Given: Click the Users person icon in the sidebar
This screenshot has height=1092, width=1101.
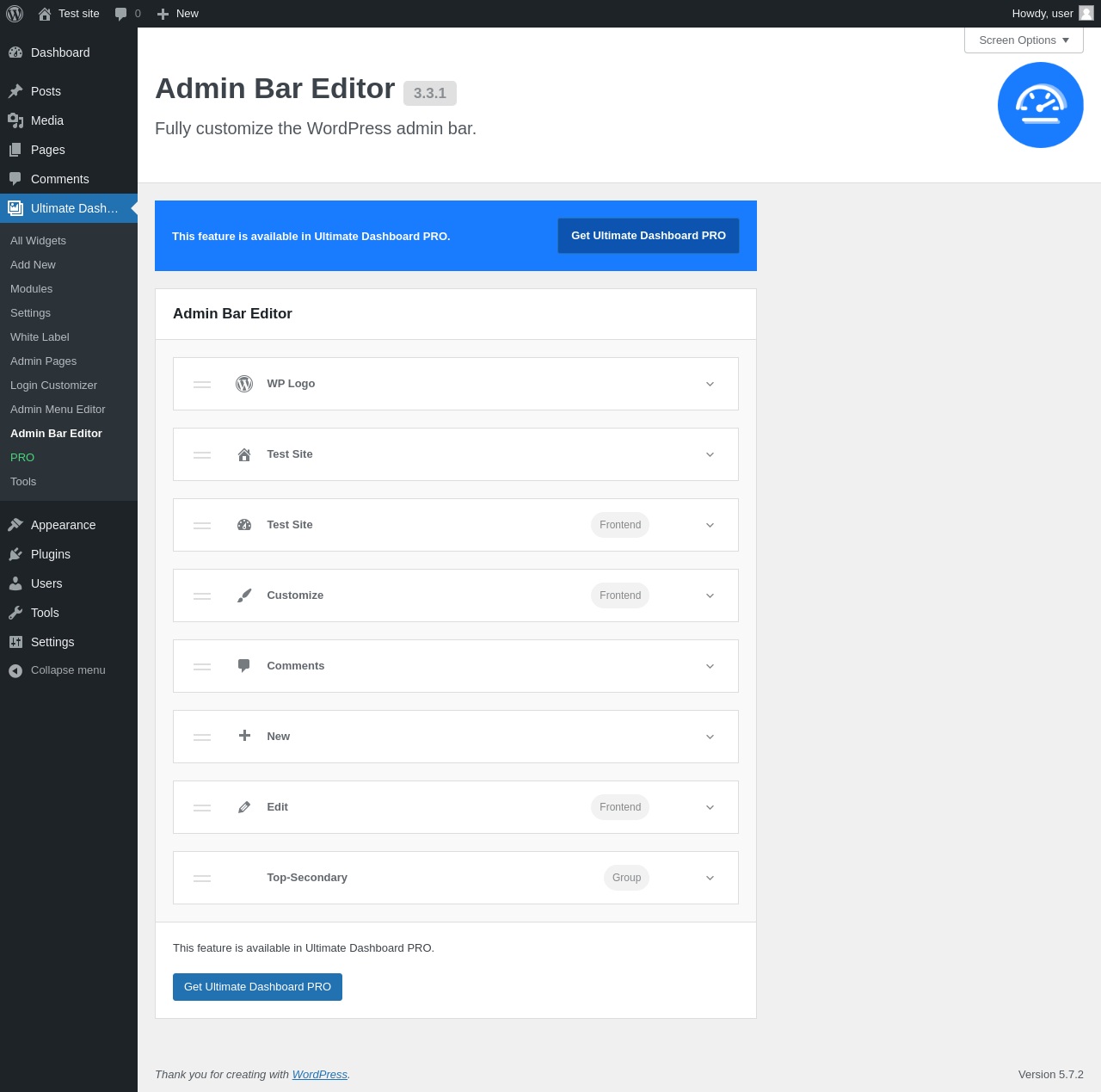Looking at the screenshot, I should click(15, 583).
